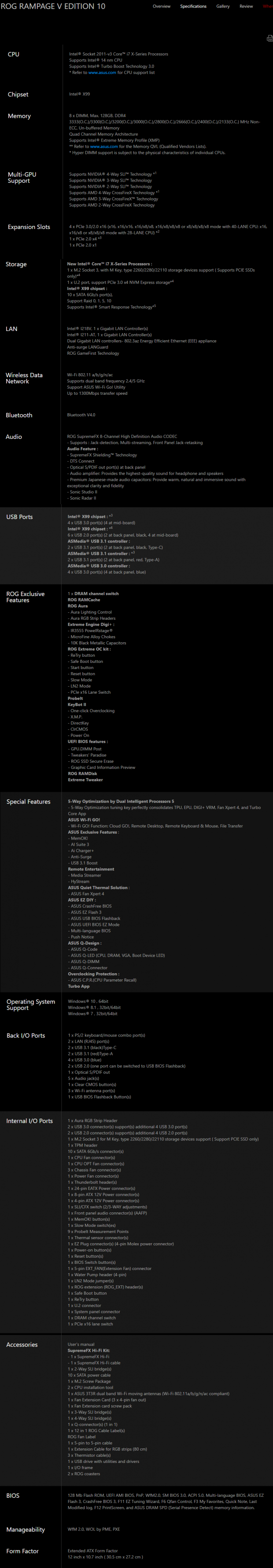Switch to the Specifications tab
The width and height of the screenshot is (273, 1568).
point(193,6)
